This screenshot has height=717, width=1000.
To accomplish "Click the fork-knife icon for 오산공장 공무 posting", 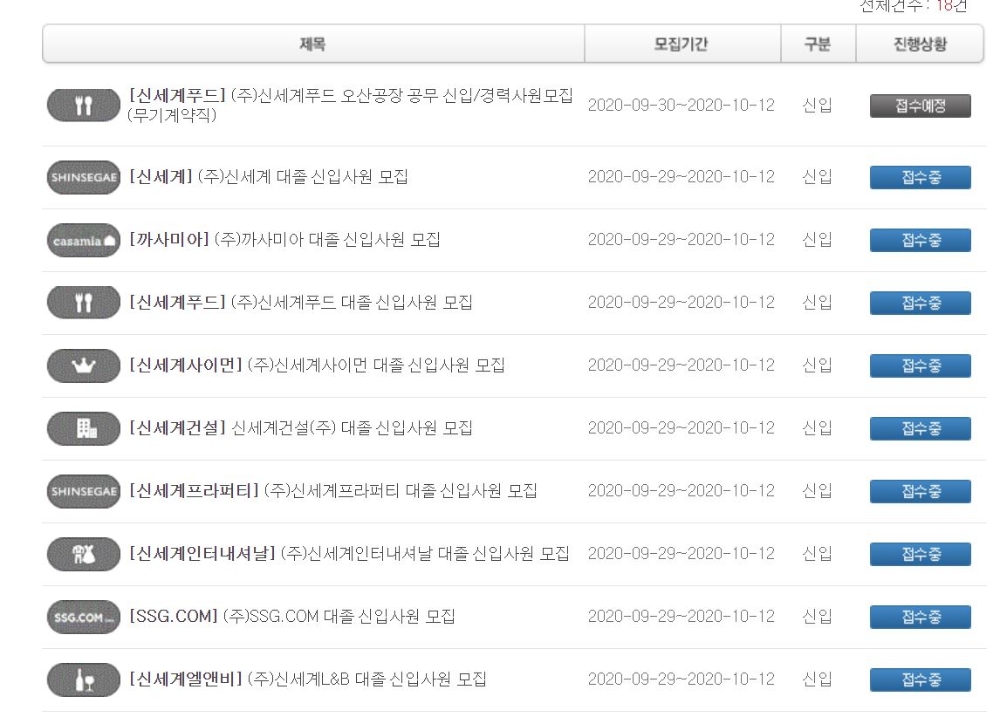I will [84, 105].
